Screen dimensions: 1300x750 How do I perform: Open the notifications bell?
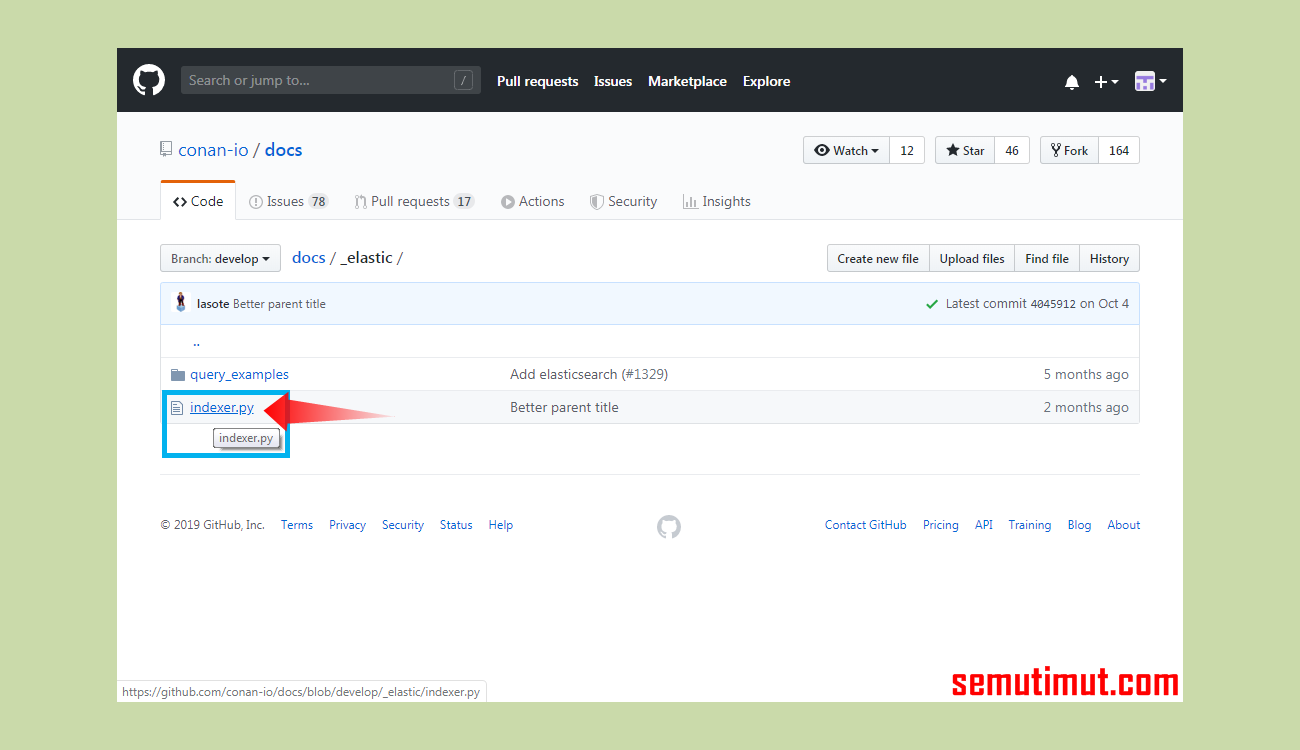[x=1072, y=82]
